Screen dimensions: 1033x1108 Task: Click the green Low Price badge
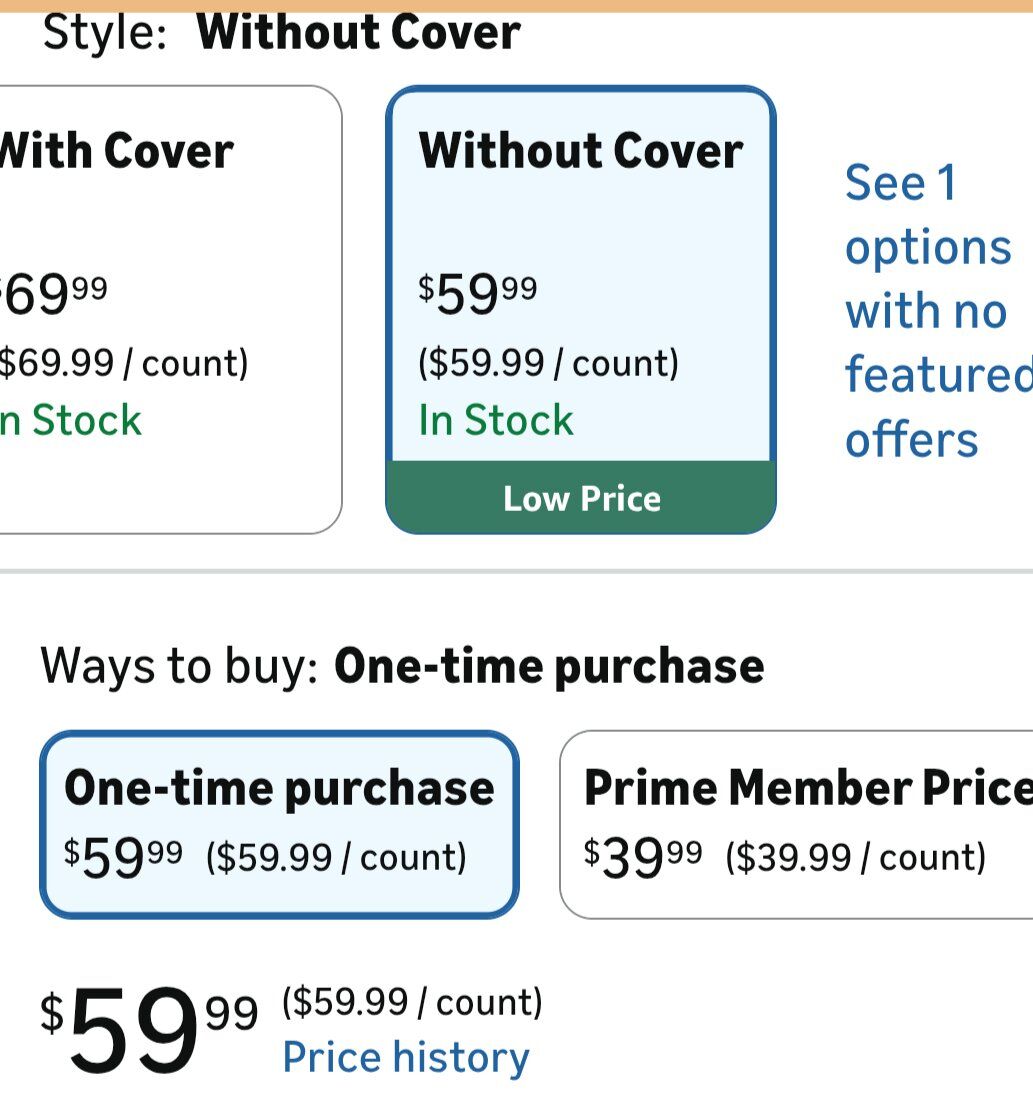pyautogui.click(x=581, y=498)
